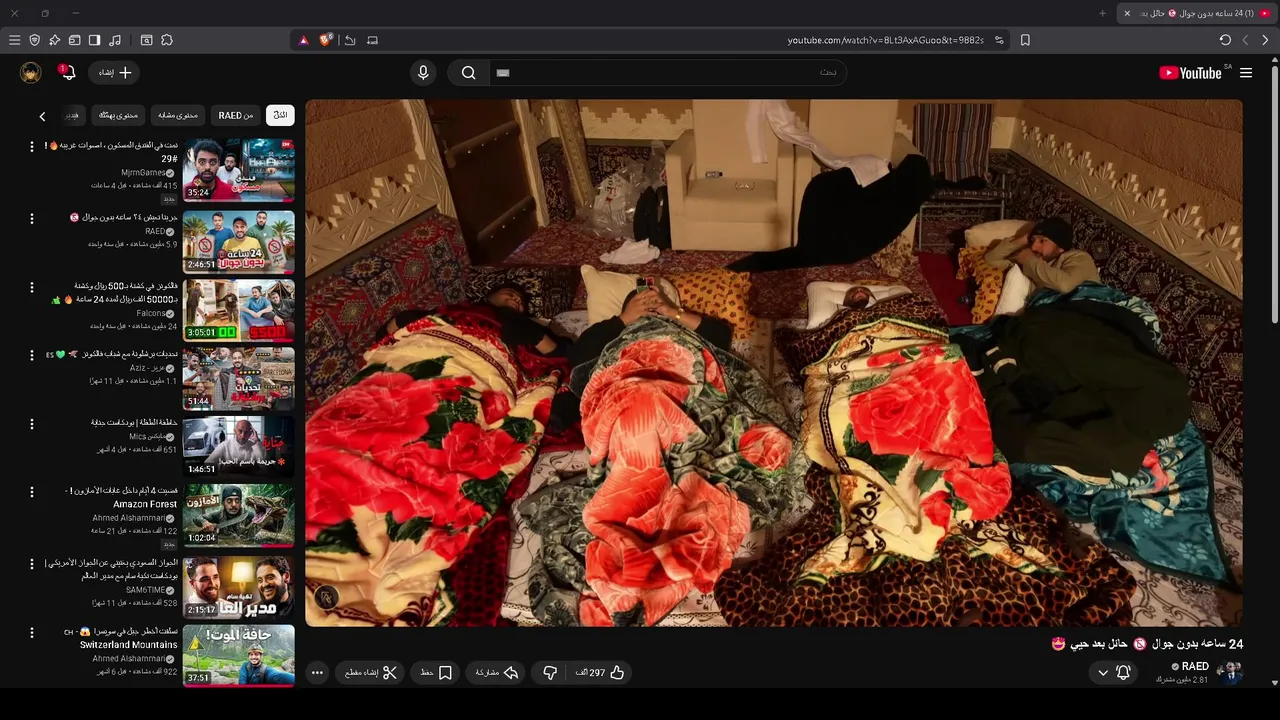The height and width of the screenshot is (720, 1280).
Task: Start voice search with the microphone
Action: [423, 73]
